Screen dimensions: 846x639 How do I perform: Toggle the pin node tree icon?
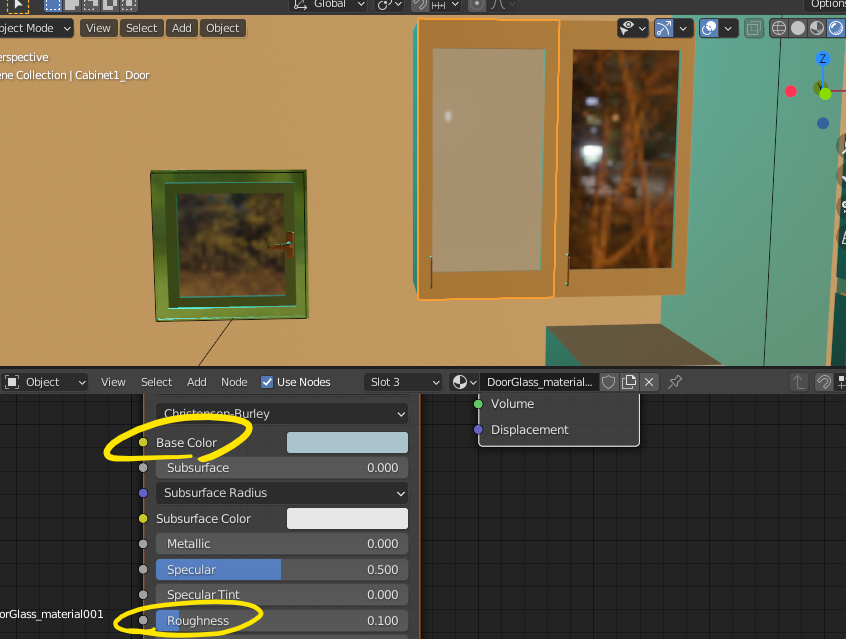click(x=675, y=382)
